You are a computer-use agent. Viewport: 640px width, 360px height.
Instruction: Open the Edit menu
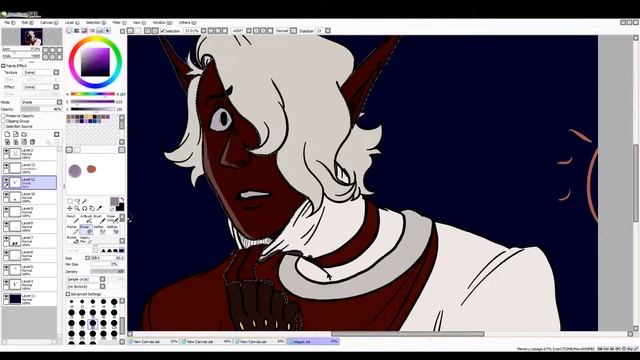pyautogui.click(x=27, y=22)
